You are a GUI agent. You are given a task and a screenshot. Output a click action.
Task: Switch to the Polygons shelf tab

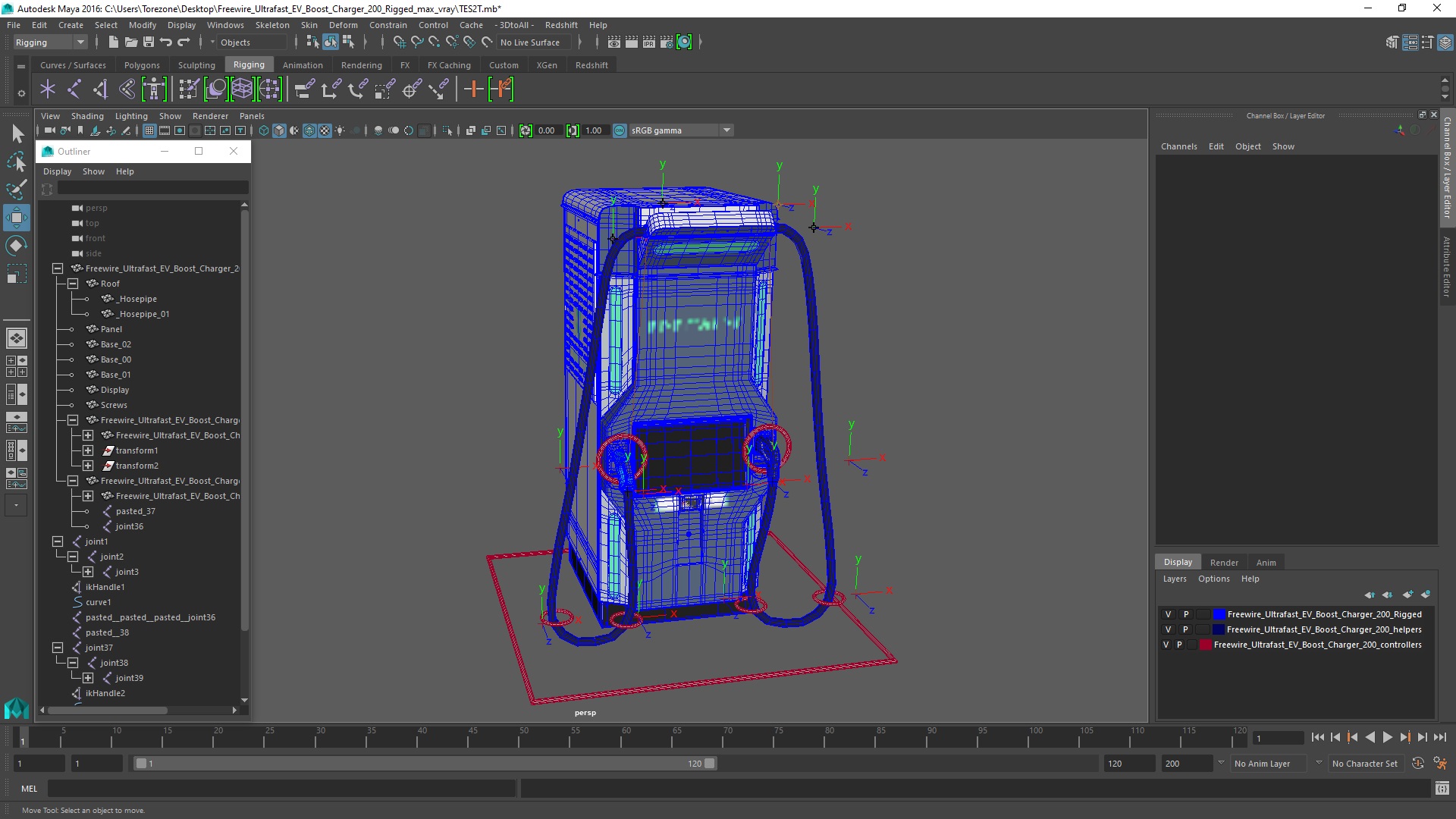[x=142, y=65]
